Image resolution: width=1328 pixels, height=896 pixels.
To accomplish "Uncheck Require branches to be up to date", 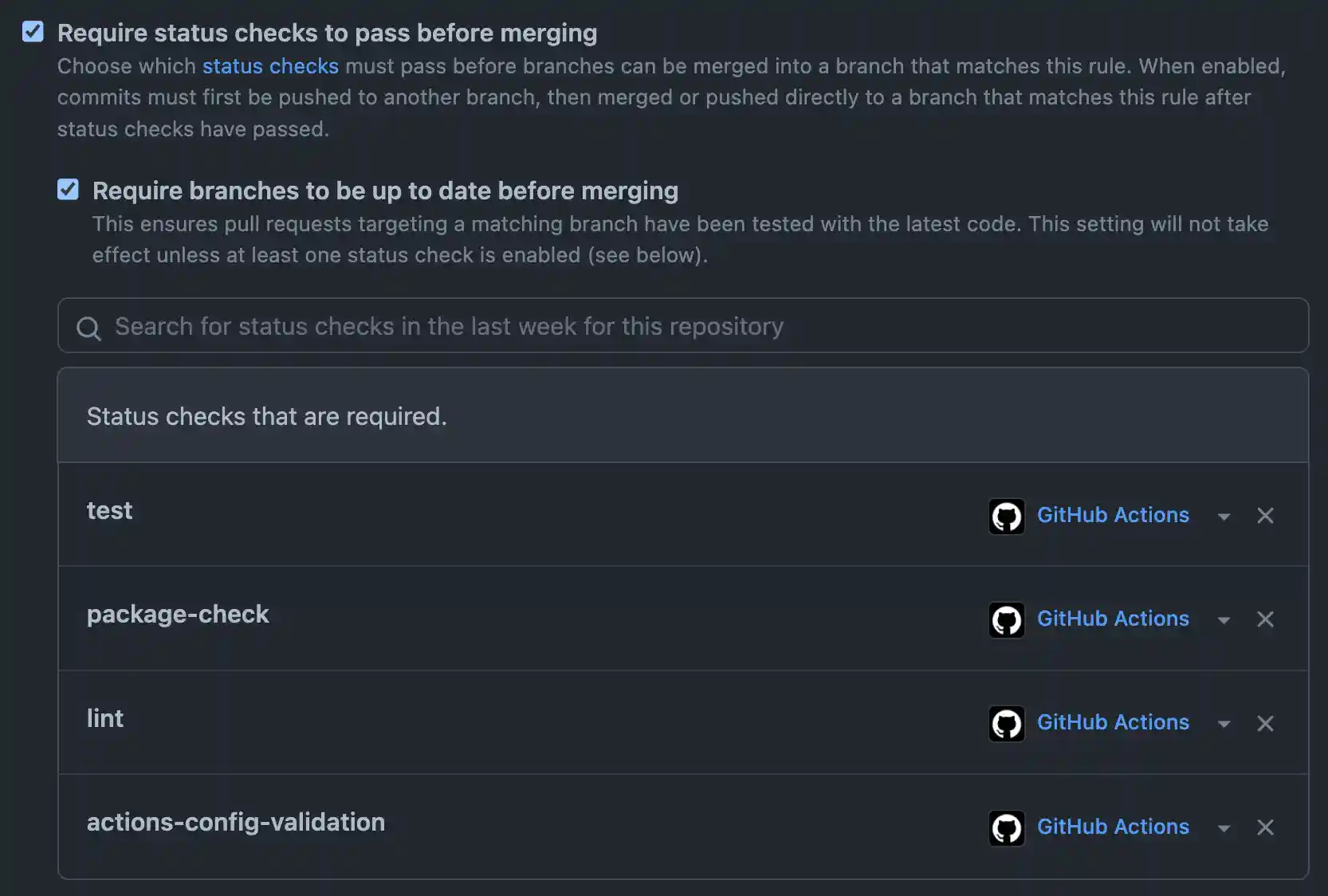I will click(68, 189).
